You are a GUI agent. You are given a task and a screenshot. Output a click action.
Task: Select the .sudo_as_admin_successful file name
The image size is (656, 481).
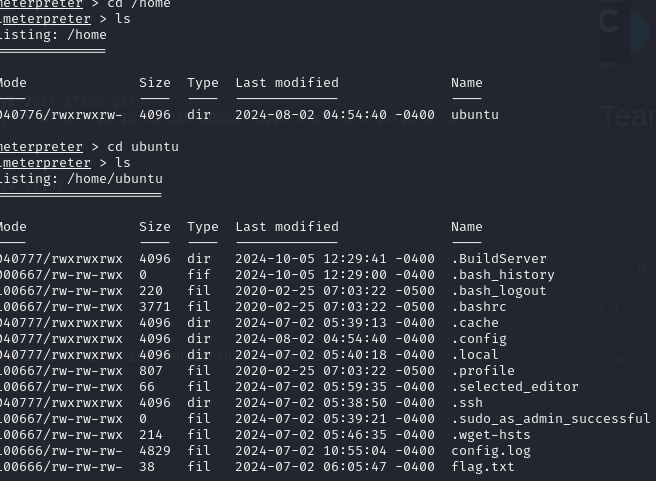551,419
